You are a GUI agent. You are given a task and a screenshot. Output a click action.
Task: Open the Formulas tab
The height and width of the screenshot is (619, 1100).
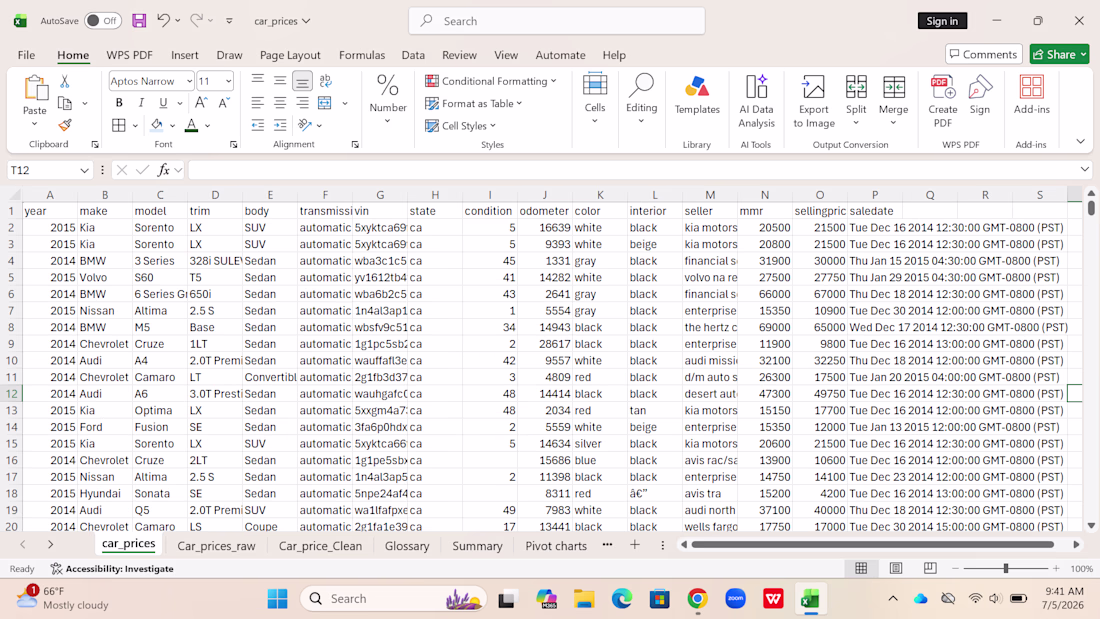pyautogui.click(x=361, y=55)
